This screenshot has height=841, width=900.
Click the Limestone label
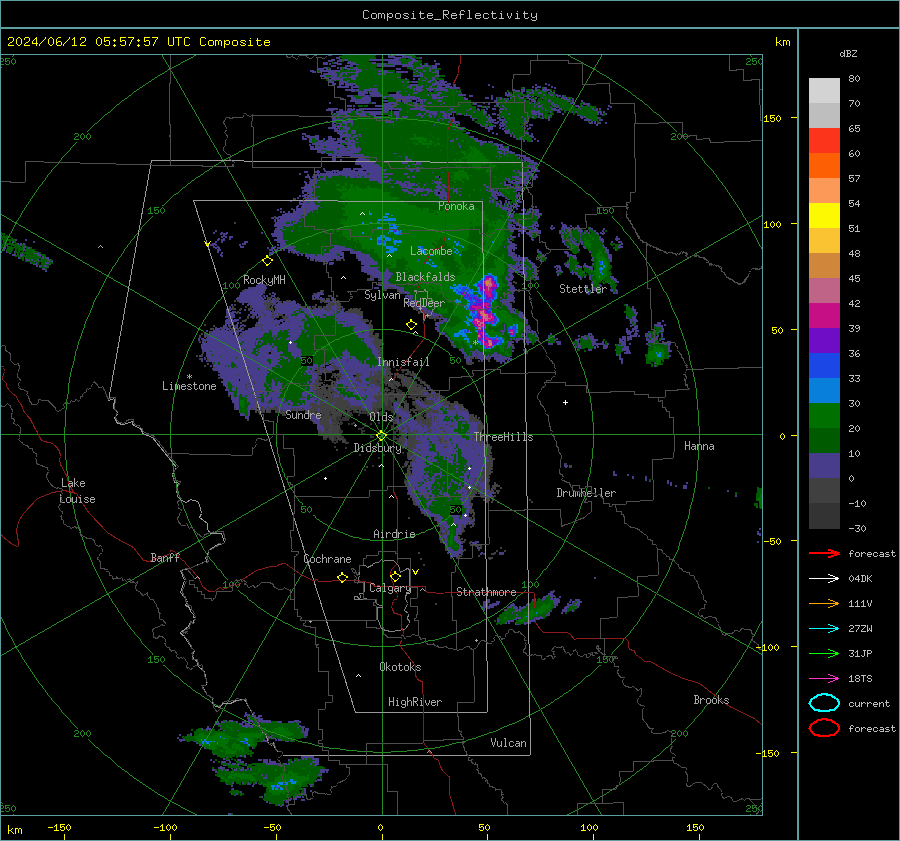tap(189, 386)
